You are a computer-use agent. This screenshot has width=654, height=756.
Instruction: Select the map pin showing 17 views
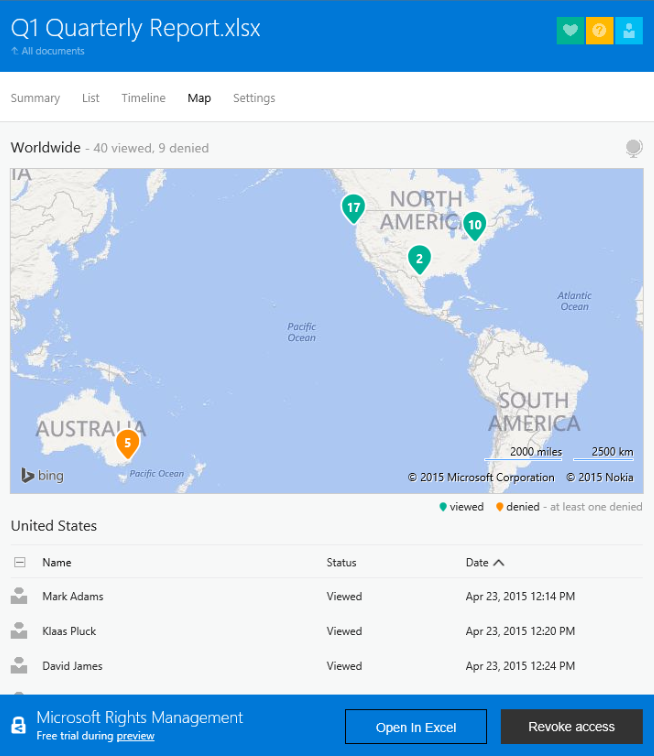[352, 208]
